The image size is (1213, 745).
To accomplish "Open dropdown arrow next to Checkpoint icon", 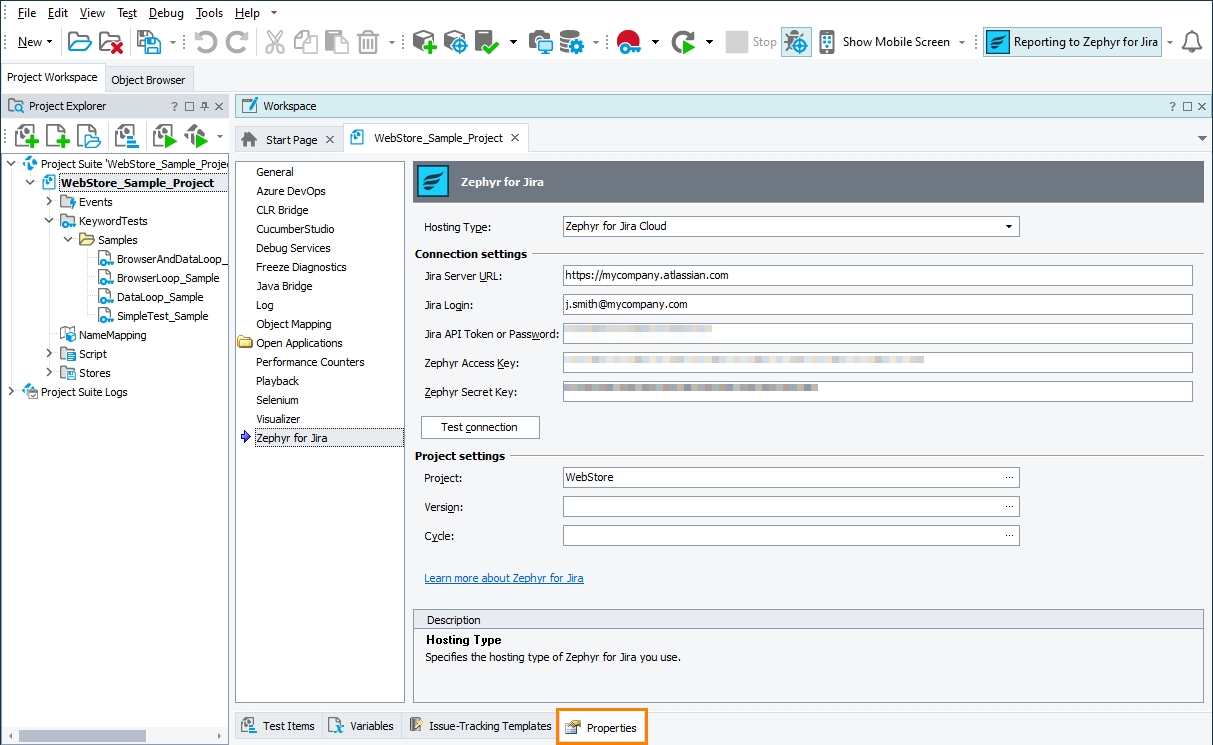I will click(513, 42).
